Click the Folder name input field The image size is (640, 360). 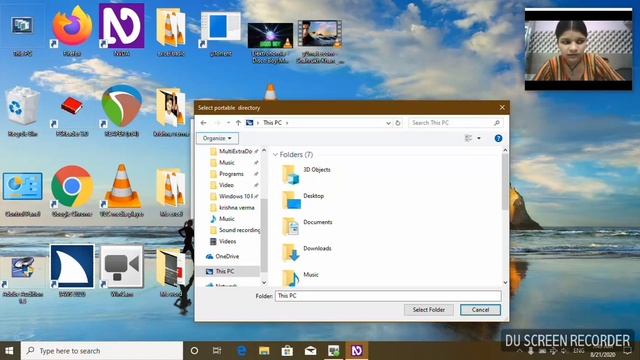(388, 296)
